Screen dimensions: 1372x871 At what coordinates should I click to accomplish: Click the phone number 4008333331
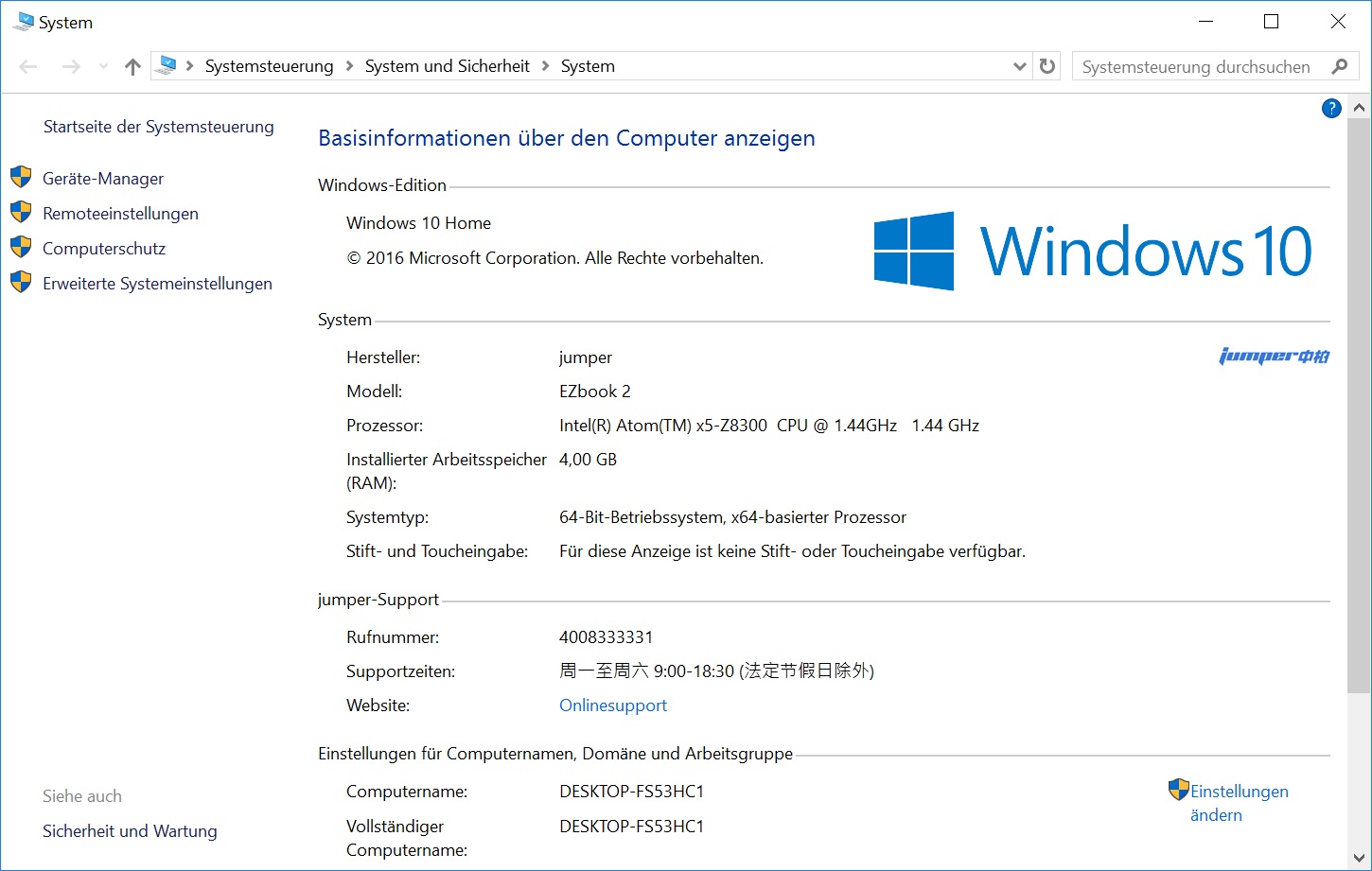pyautogui.click(x=606, y=637)
